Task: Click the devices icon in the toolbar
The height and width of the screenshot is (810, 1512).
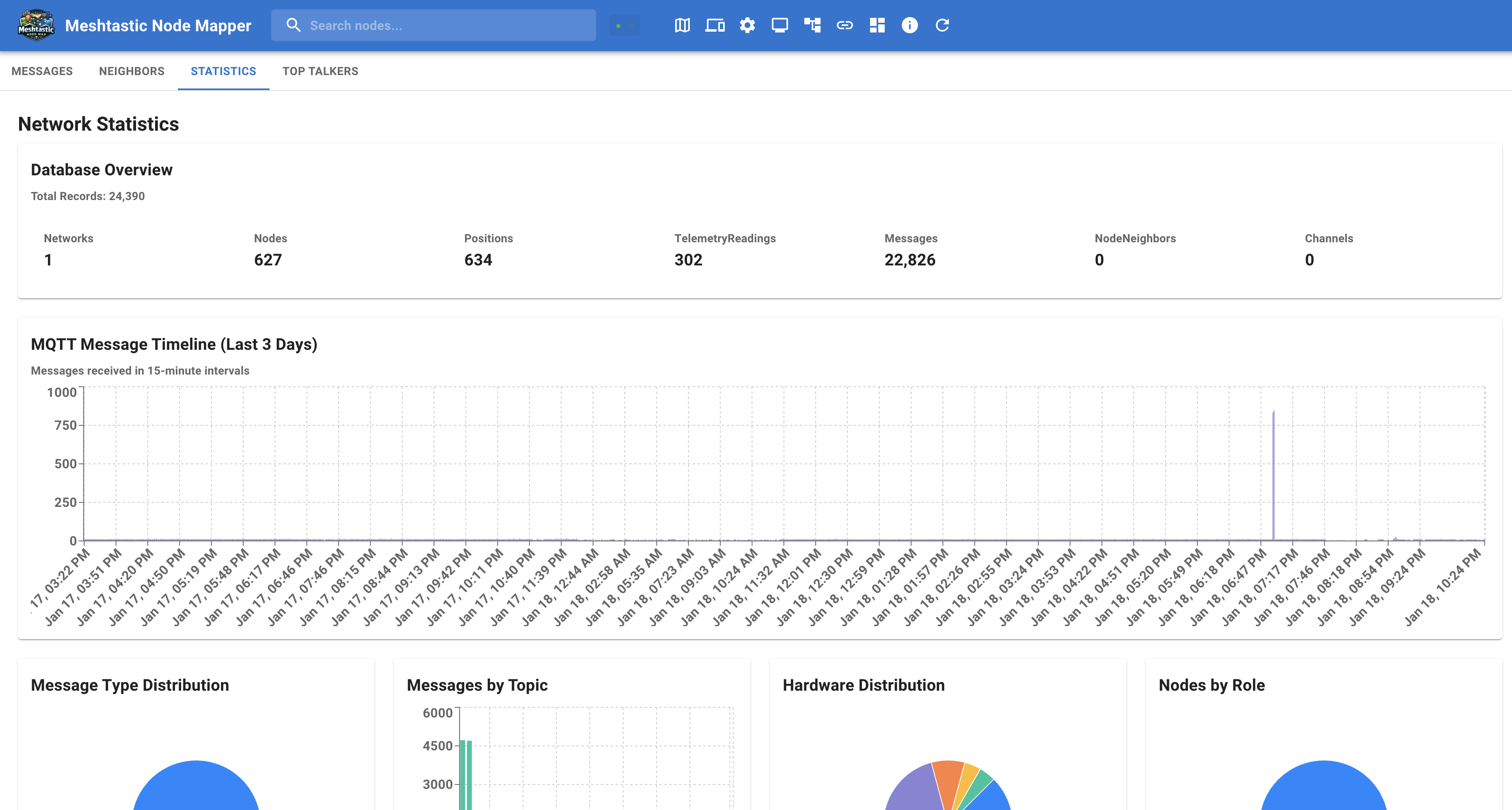Action: [715, 25]
